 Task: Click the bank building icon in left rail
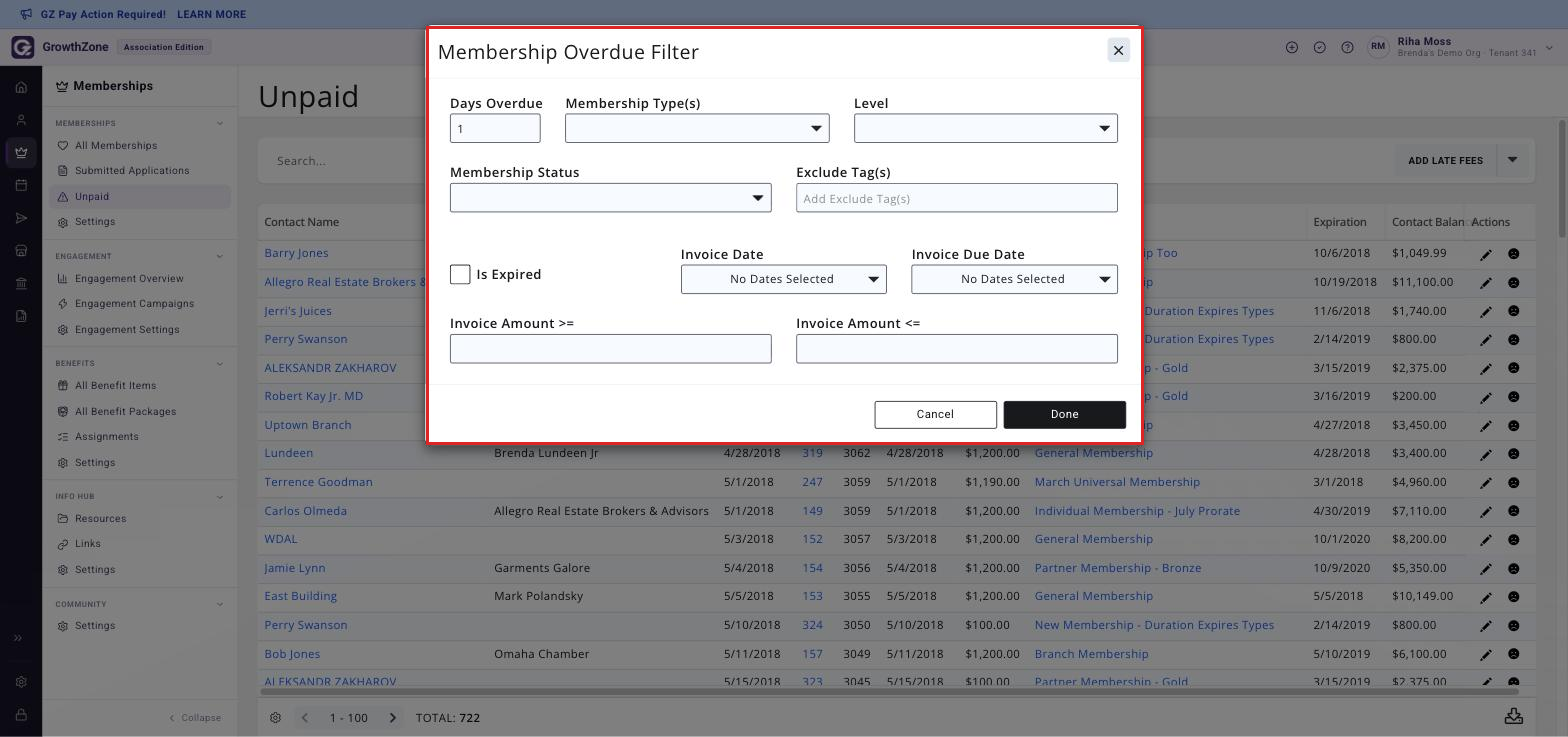[21, 283]
